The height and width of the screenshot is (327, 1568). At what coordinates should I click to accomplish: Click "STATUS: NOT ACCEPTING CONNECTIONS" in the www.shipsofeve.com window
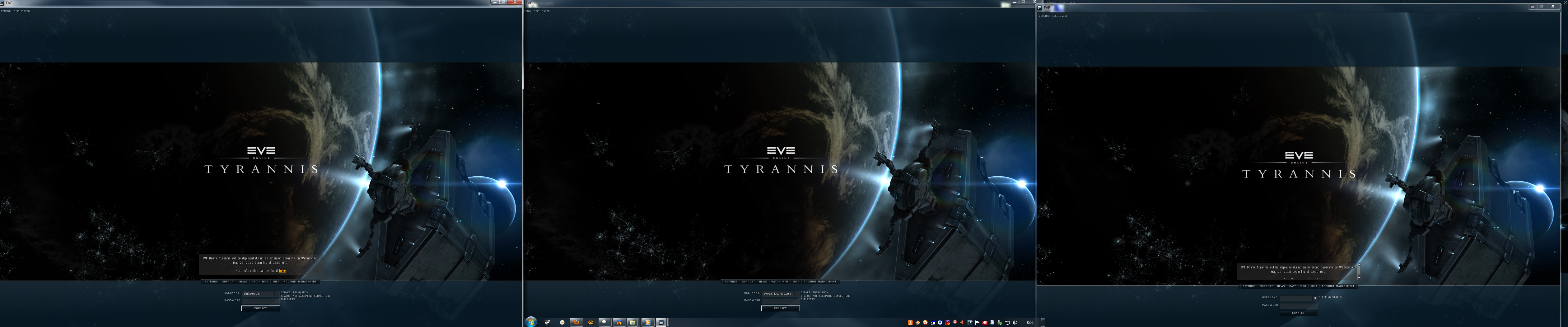825,296
